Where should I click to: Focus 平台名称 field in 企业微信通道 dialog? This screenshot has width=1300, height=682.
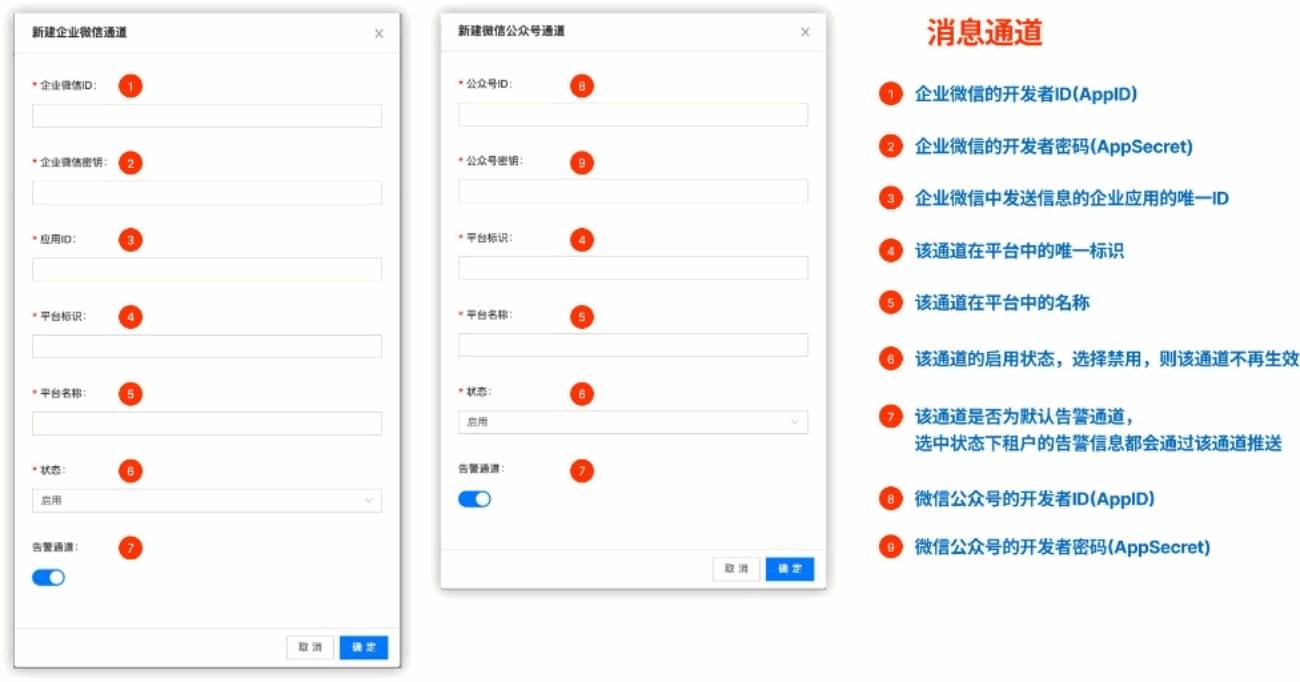(x=207, y=423)
